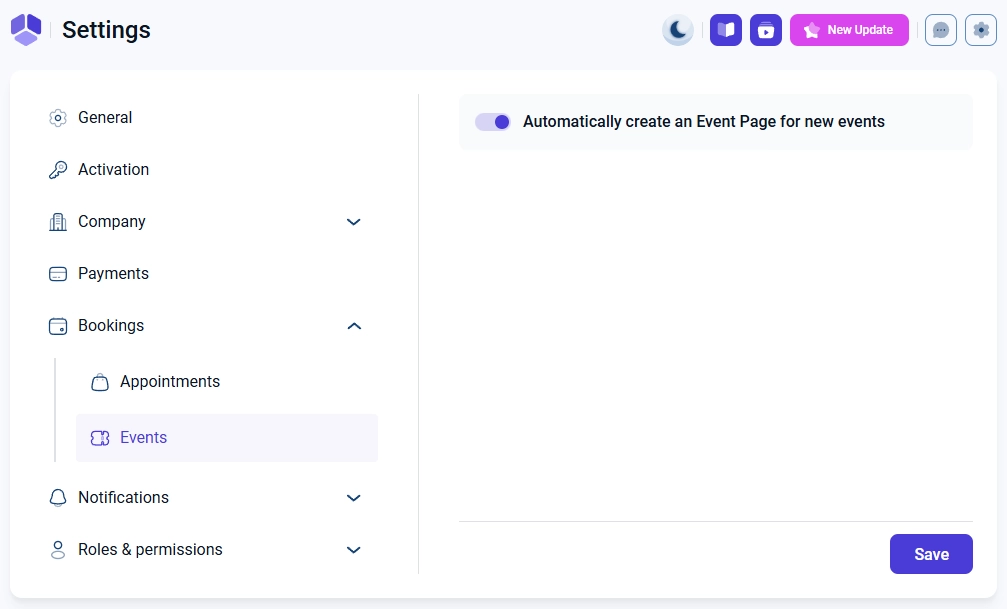
Task: Click the New Update button
Action: click(x=849, y=30)
